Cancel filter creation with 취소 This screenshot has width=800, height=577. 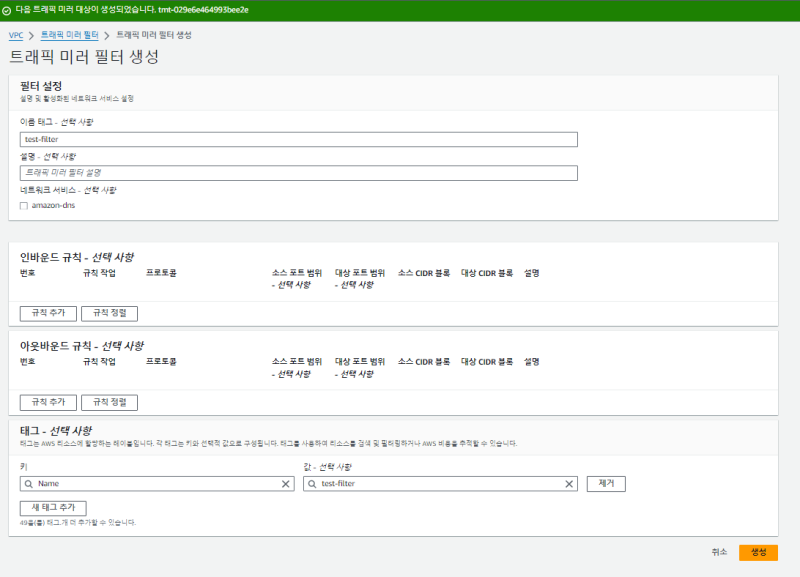pyautogui.click(x=719, y=552)
